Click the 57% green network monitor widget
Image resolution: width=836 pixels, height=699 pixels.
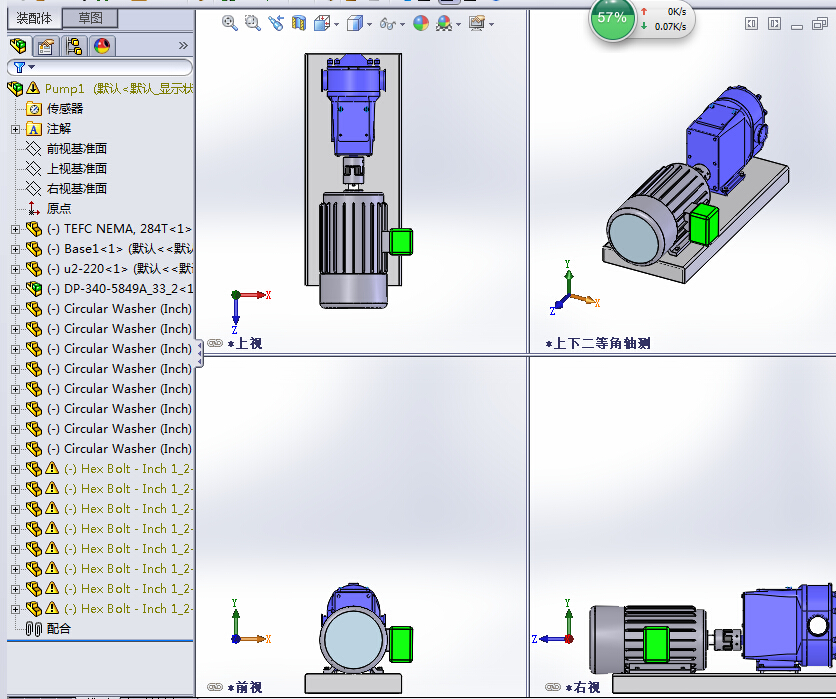(612, 19)
